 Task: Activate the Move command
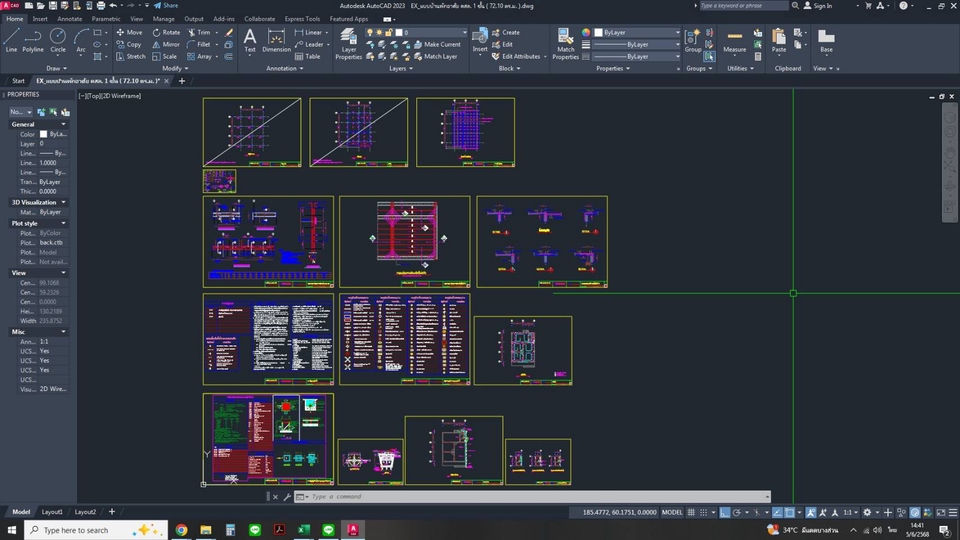[129, 32]
